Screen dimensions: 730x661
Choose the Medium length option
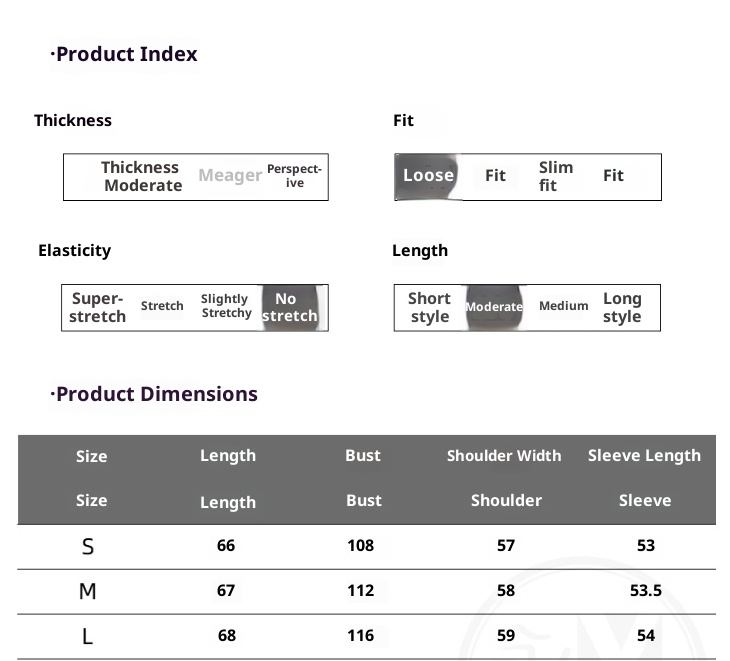pyautogui.click(x=563, y=306)
